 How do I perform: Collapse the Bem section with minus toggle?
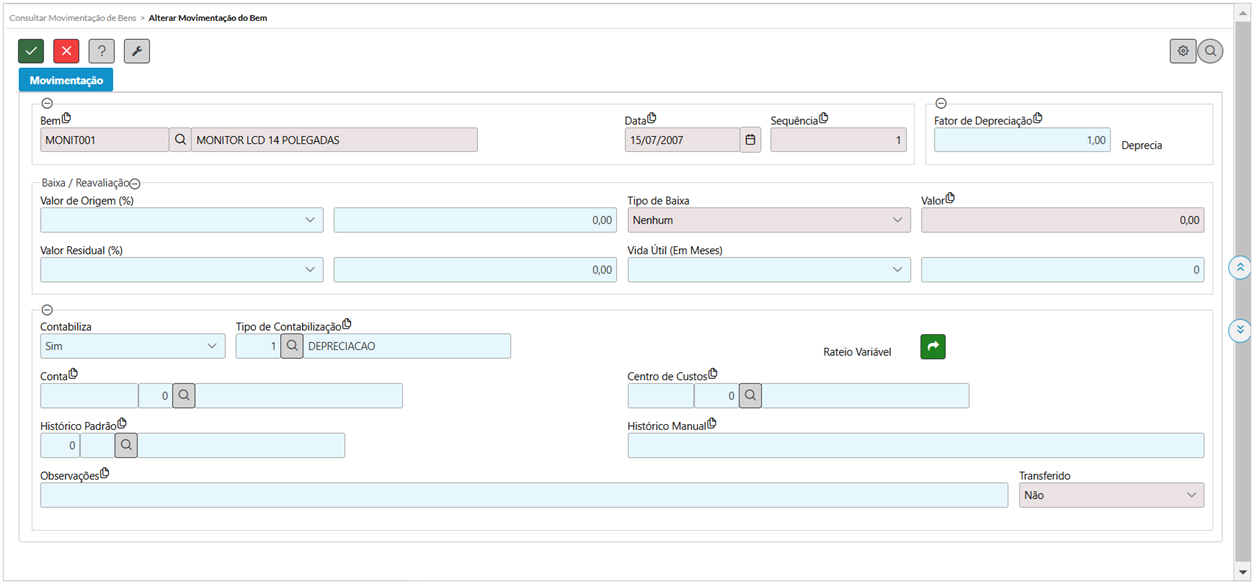pos(47,104)
